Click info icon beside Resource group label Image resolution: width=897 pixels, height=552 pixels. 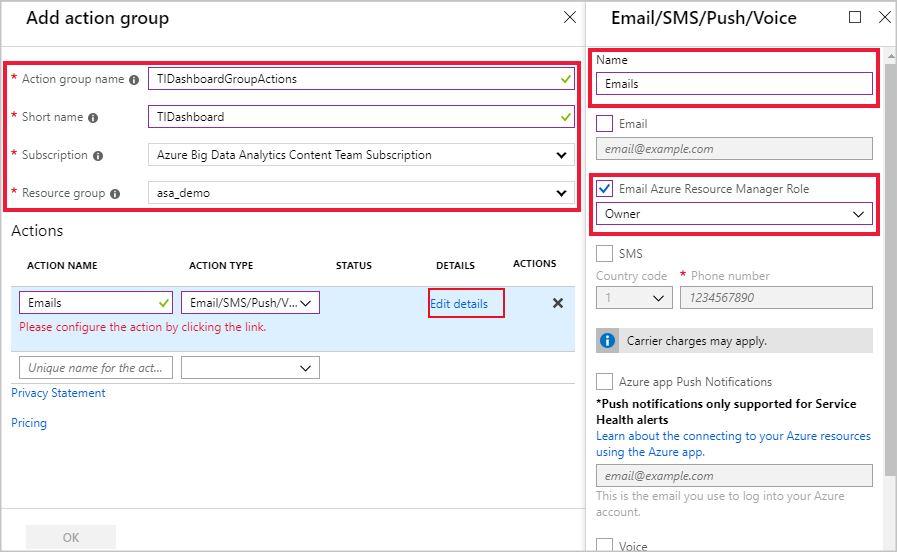pos(115,194)
